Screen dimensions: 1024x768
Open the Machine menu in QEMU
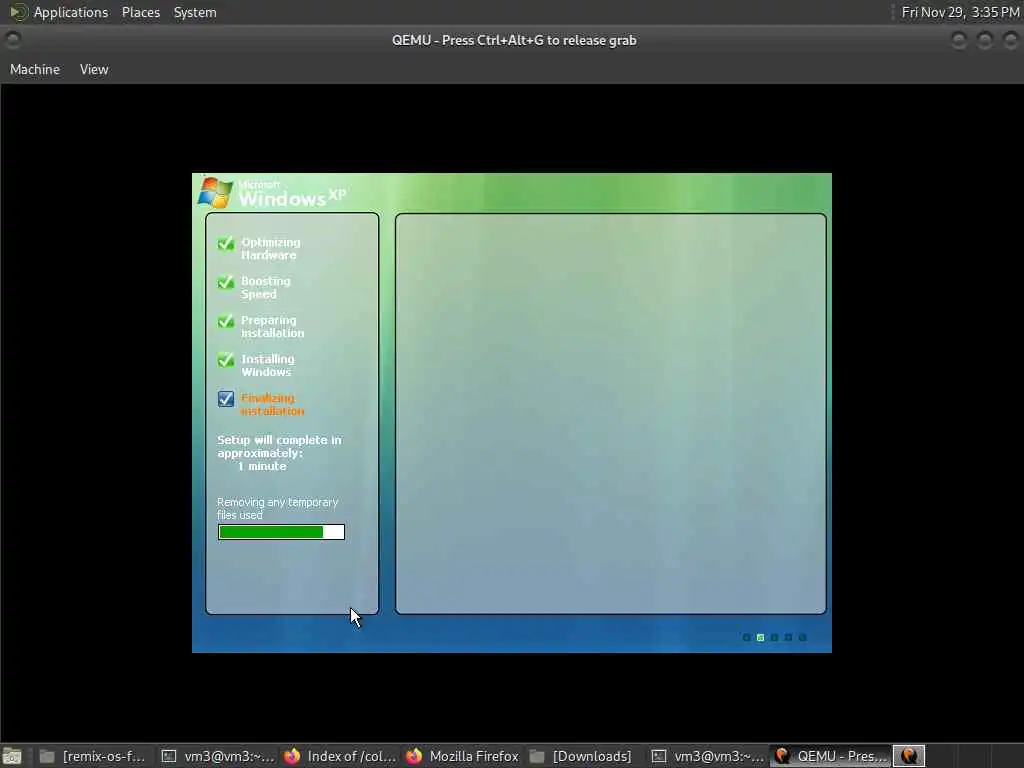tap(35, 69)
